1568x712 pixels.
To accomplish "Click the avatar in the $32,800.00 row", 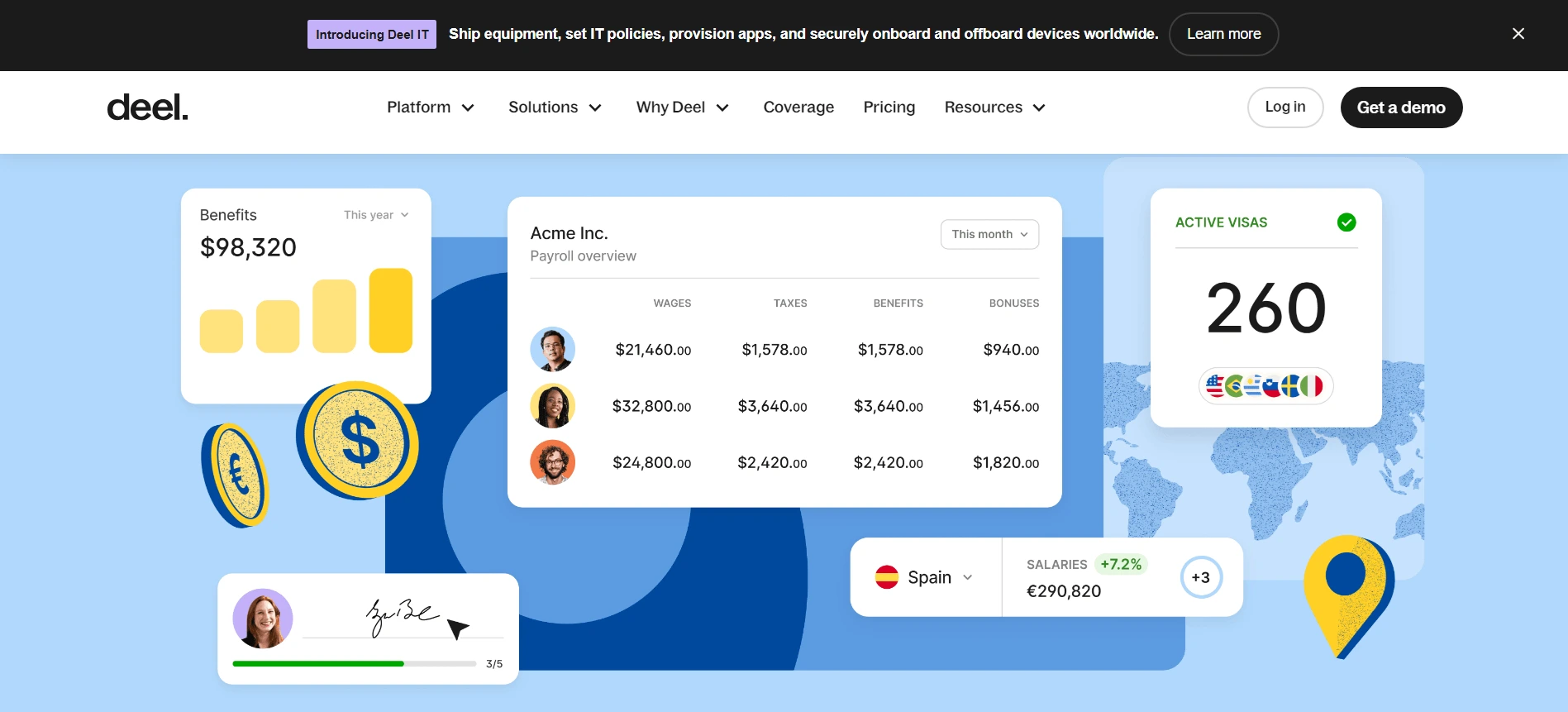I will pos(552,405).
